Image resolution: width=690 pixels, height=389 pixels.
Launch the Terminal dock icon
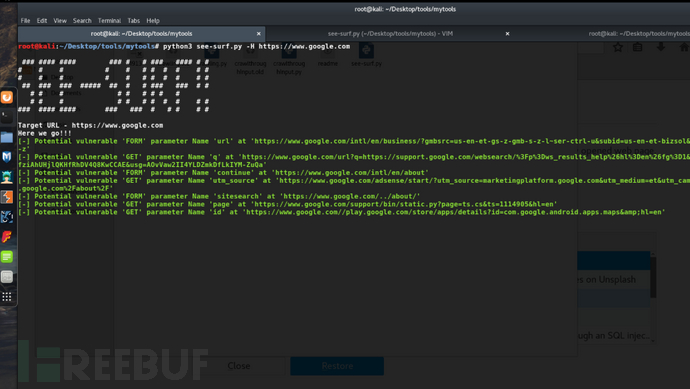click(x=7, y=117)
